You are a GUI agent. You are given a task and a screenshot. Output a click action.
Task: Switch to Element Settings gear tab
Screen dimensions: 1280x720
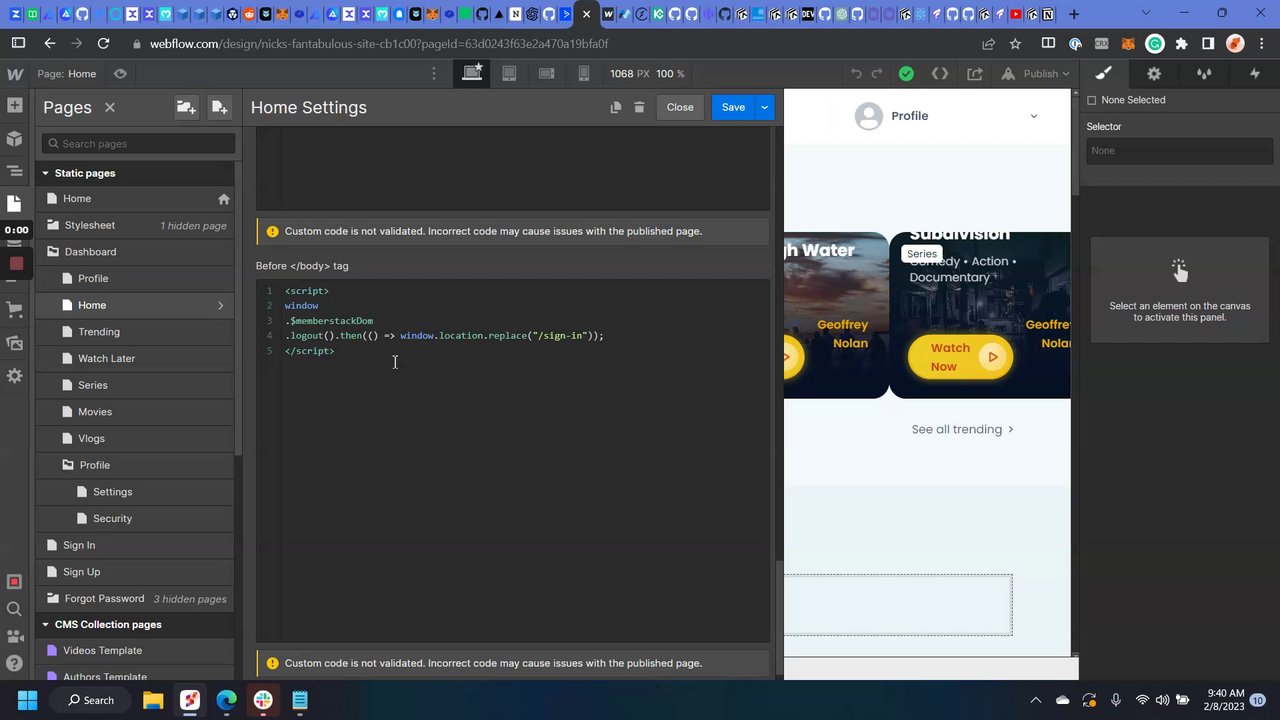[1154, 74]
